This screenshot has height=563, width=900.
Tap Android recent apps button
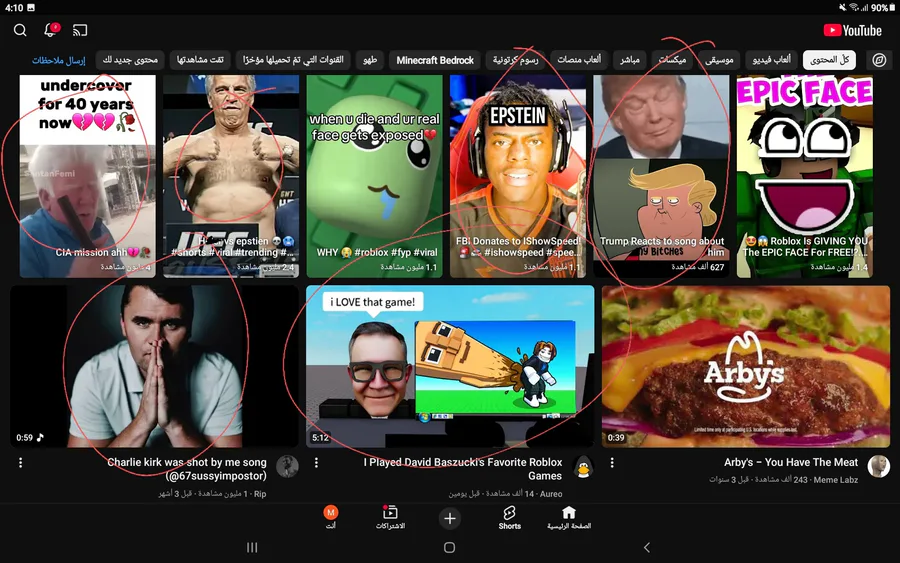[x=252, y=548]
